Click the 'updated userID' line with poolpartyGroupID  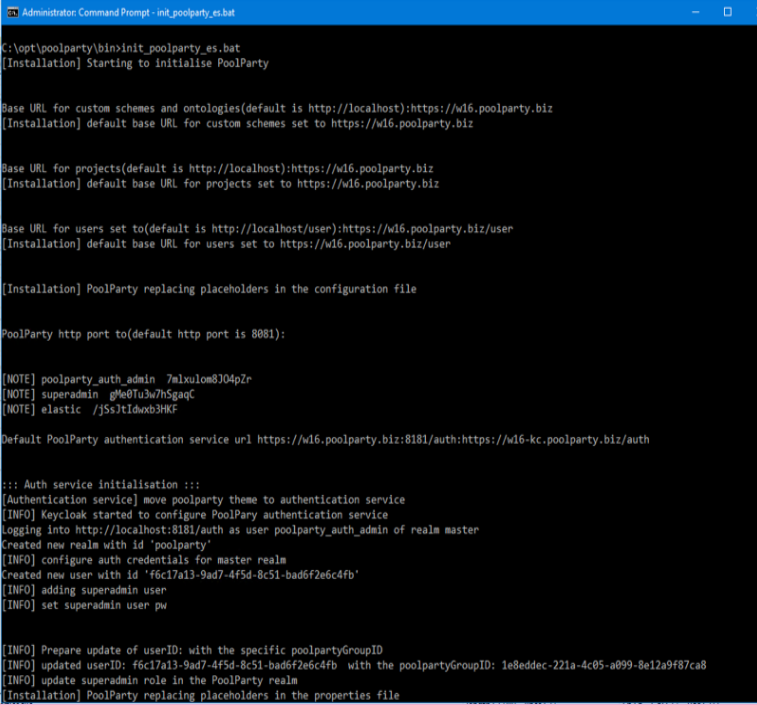point(354,665)
